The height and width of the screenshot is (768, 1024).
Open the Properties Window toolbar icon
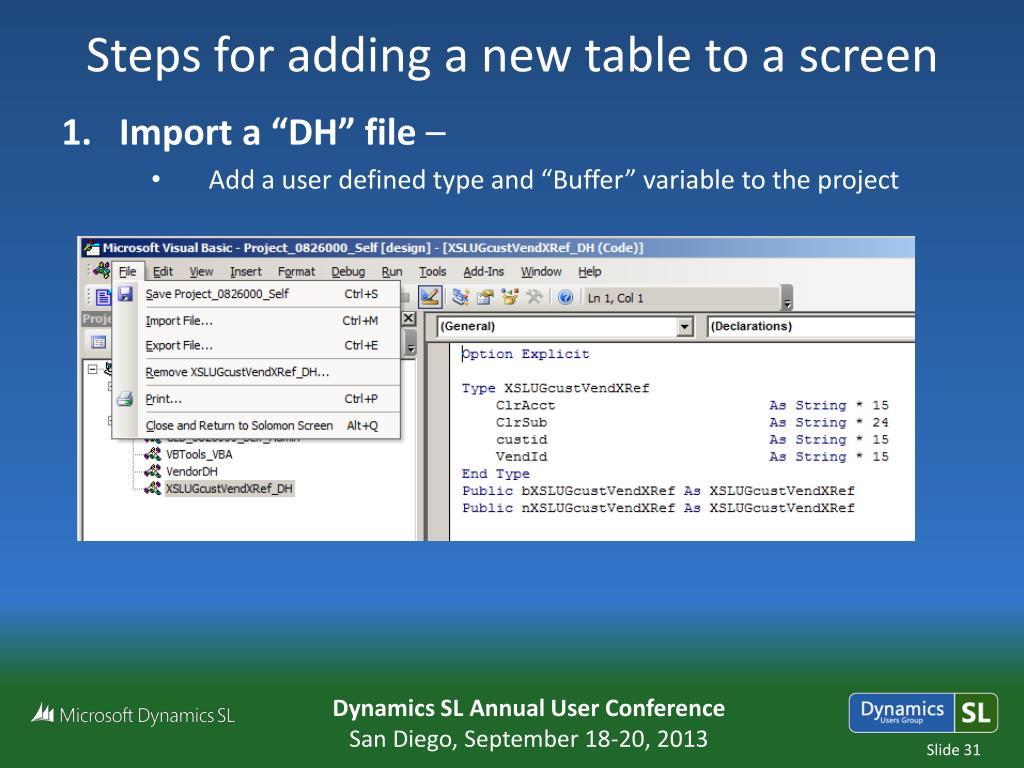click(x=485, y=297)
